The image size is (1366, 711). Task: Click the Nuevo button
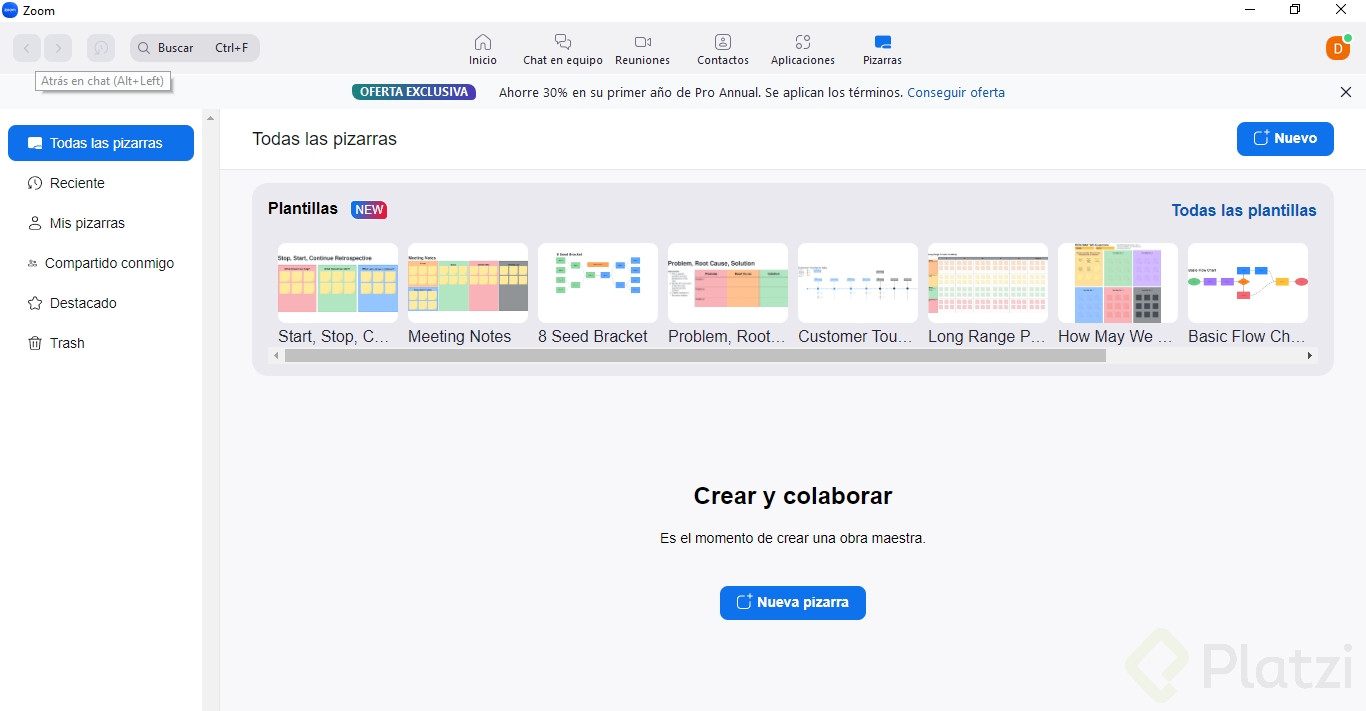tap(1285, 139)
